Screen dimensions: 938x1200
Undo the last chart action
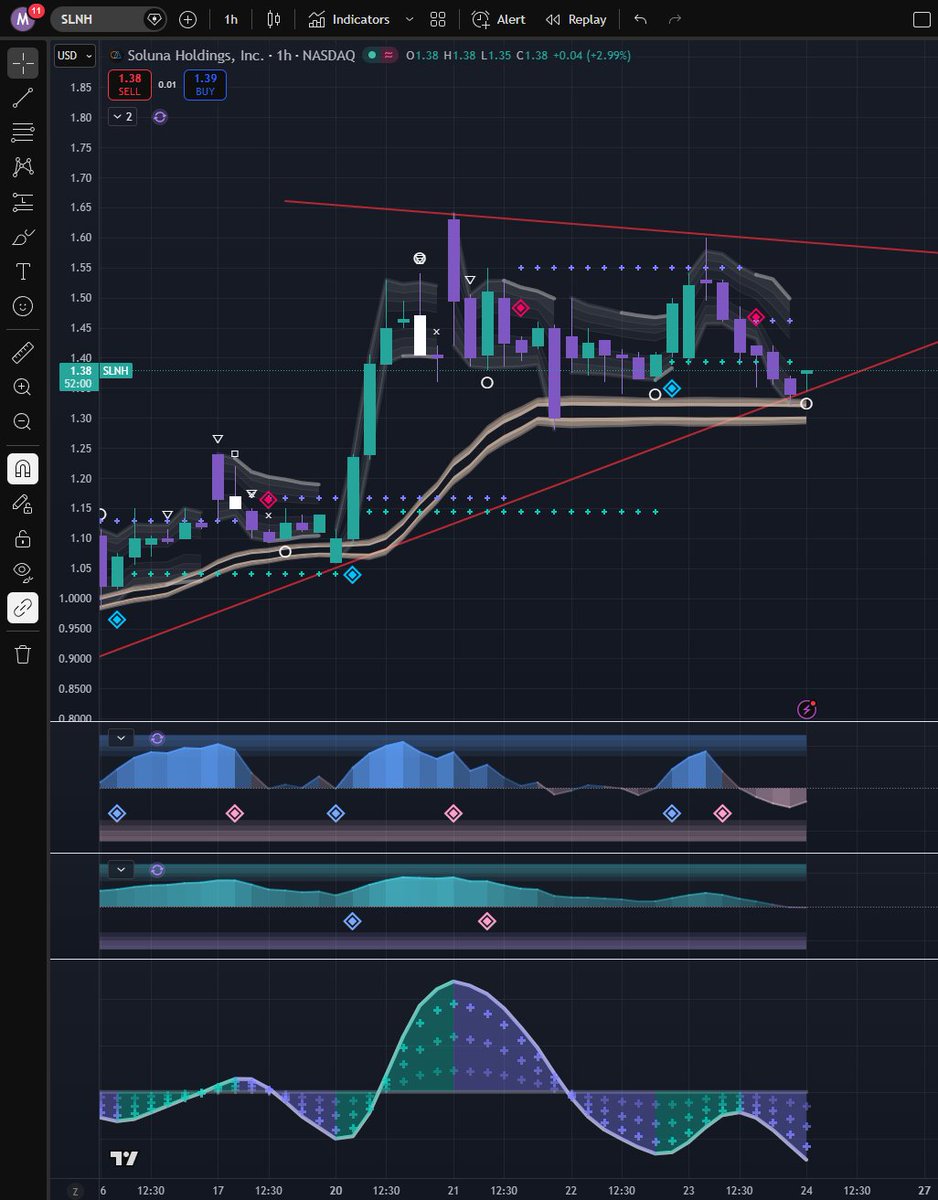[x=641, y=19]
